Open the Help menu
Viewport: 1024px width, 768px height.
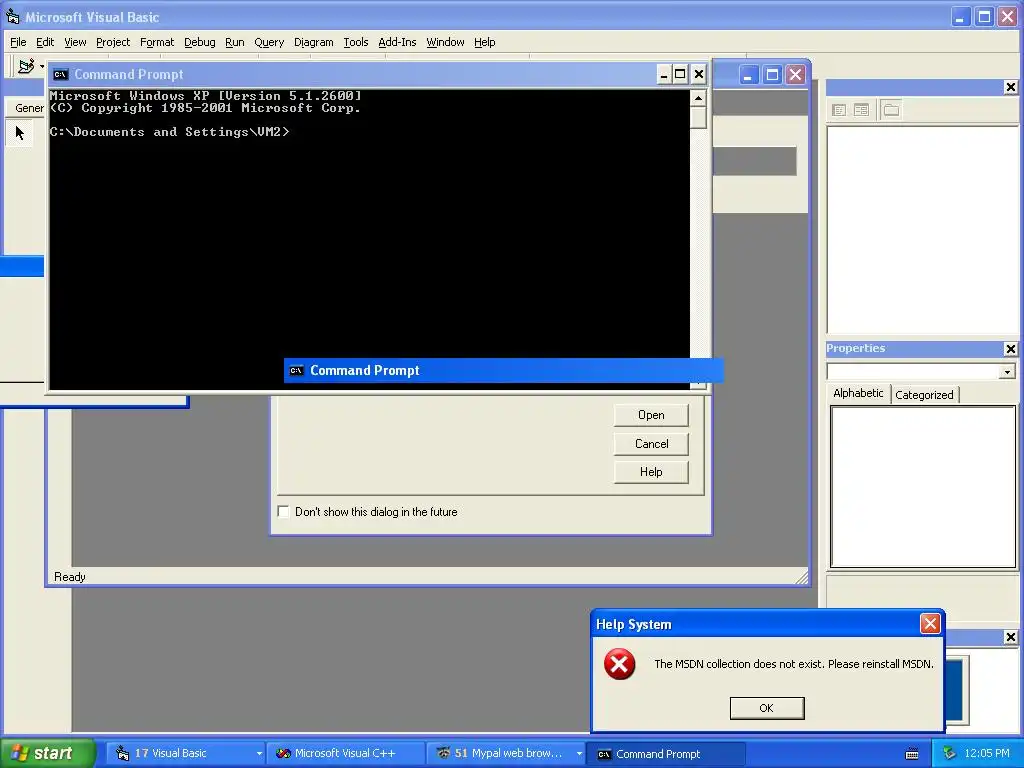click(485, 42)
